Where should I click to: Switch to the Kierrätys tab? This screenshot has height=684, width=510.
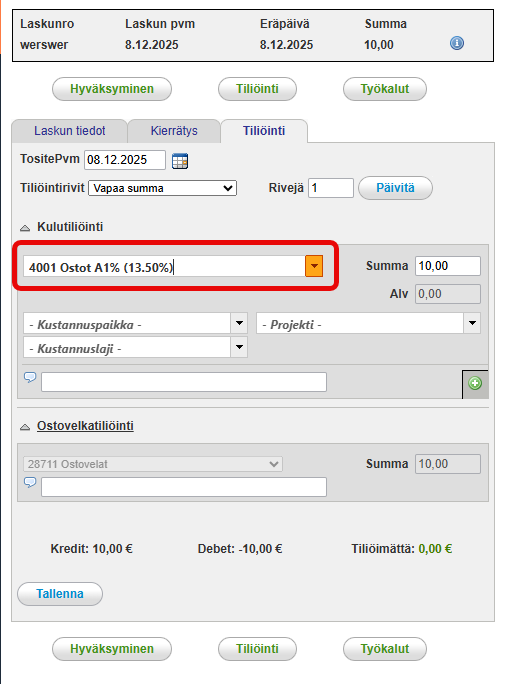(174, 131)
